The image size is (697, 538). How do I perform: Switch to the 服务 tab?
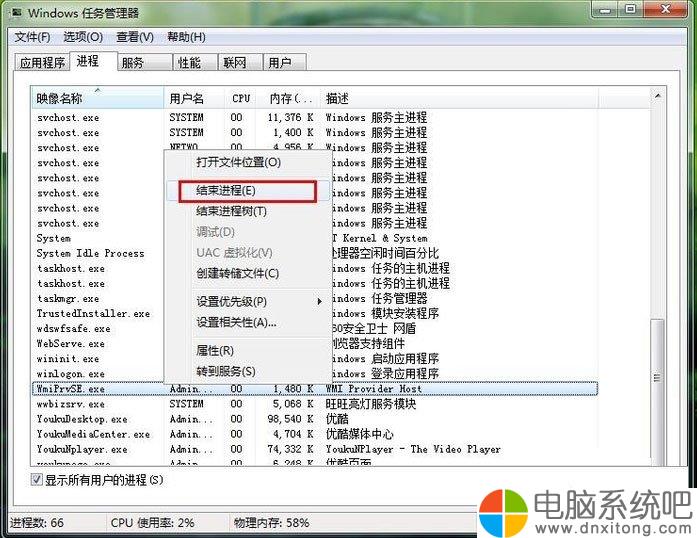[x=145, y=63]
